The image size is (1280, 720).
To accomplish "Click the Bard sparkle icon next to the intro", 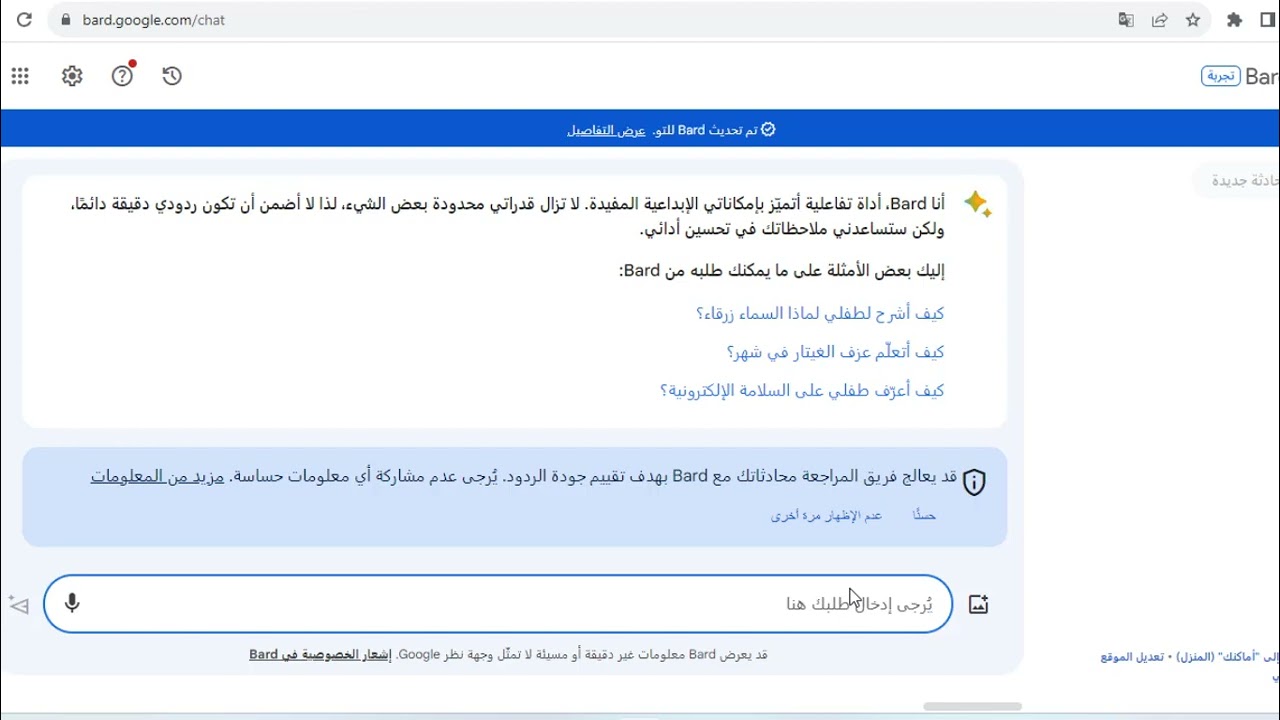I will (x=978, y=204).
